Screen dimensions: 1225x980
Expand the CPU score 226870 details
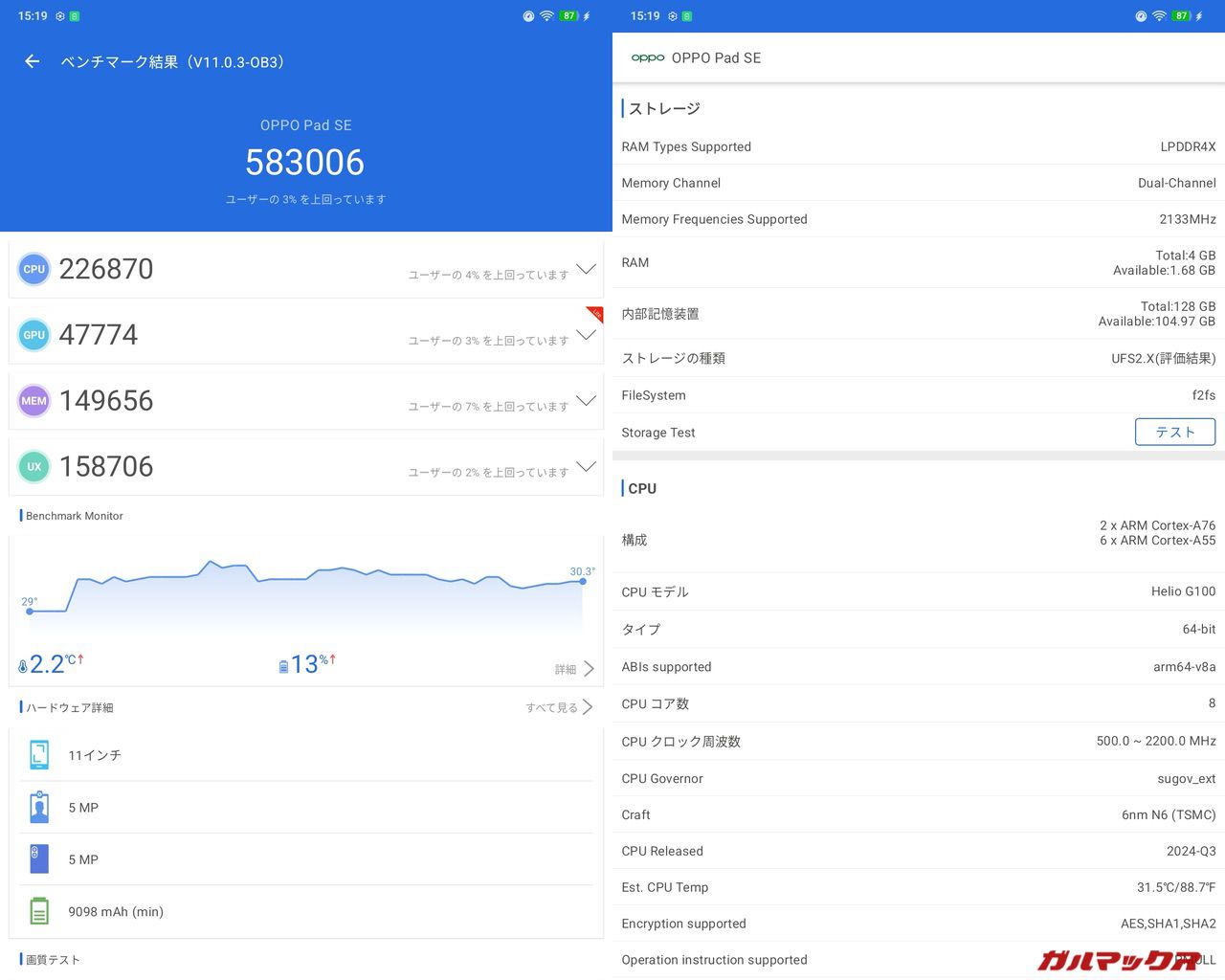(x=586, y=270)
